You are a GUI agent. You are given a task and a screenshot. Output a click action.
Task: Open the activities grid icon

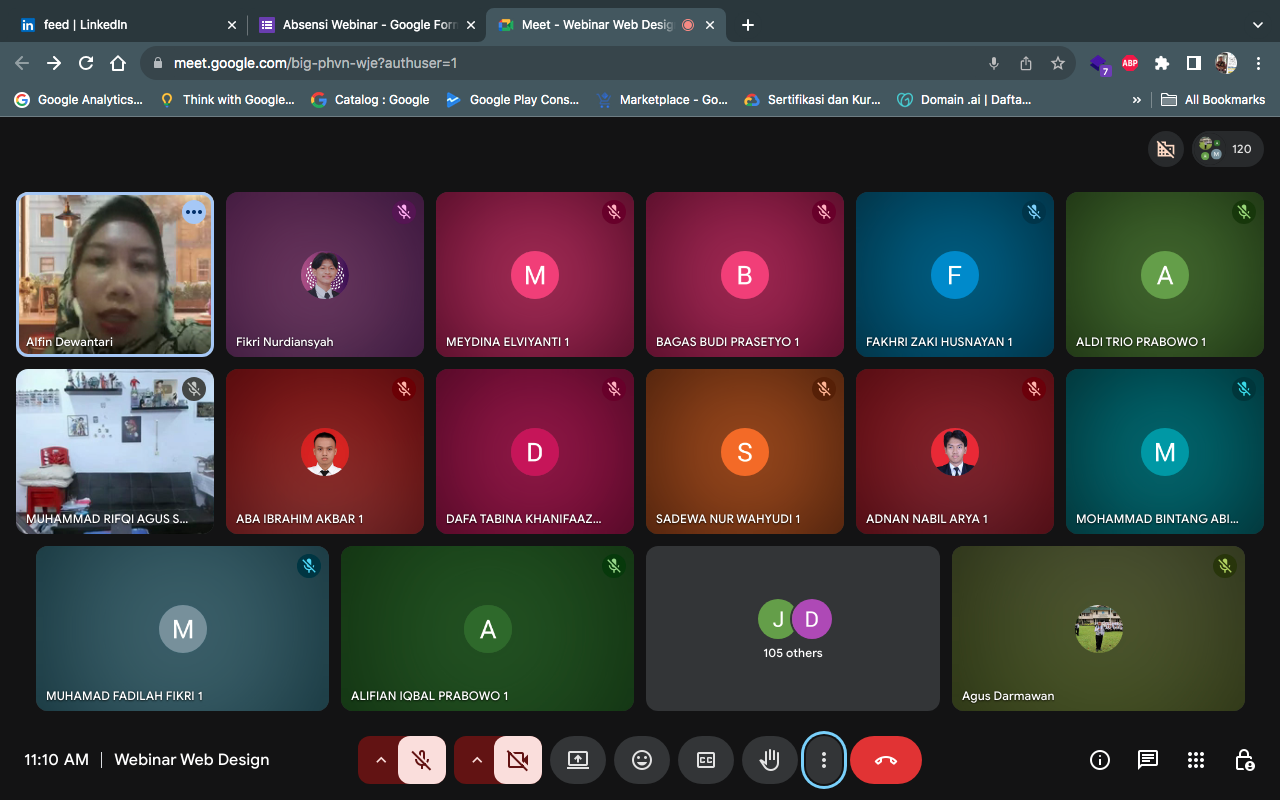tap(1196, 760)
